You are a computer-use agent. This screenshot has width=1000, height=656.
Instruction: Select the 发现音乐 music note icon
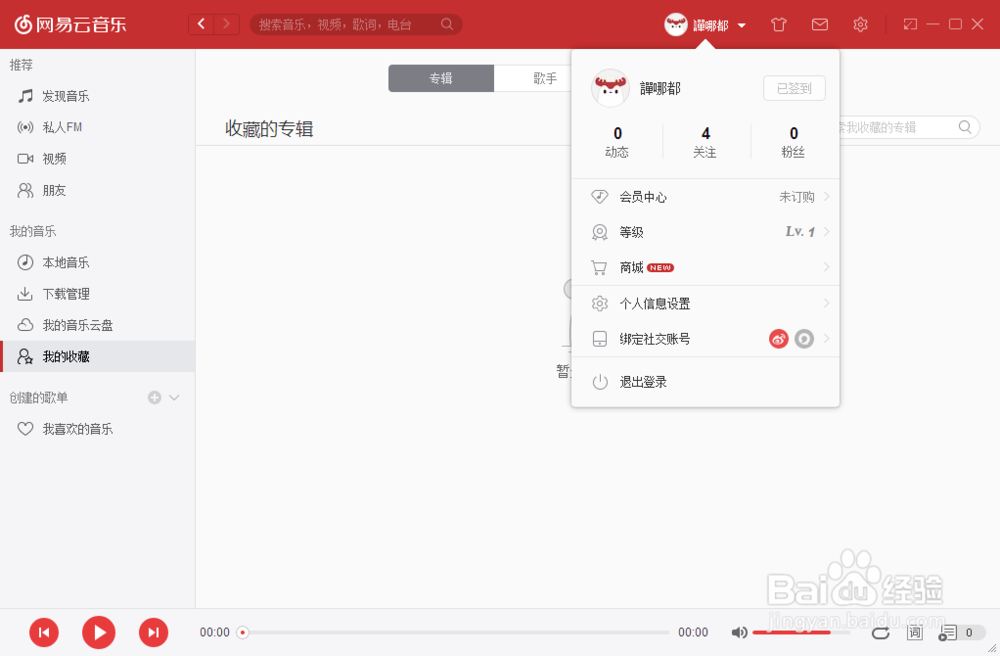[25, 96]
